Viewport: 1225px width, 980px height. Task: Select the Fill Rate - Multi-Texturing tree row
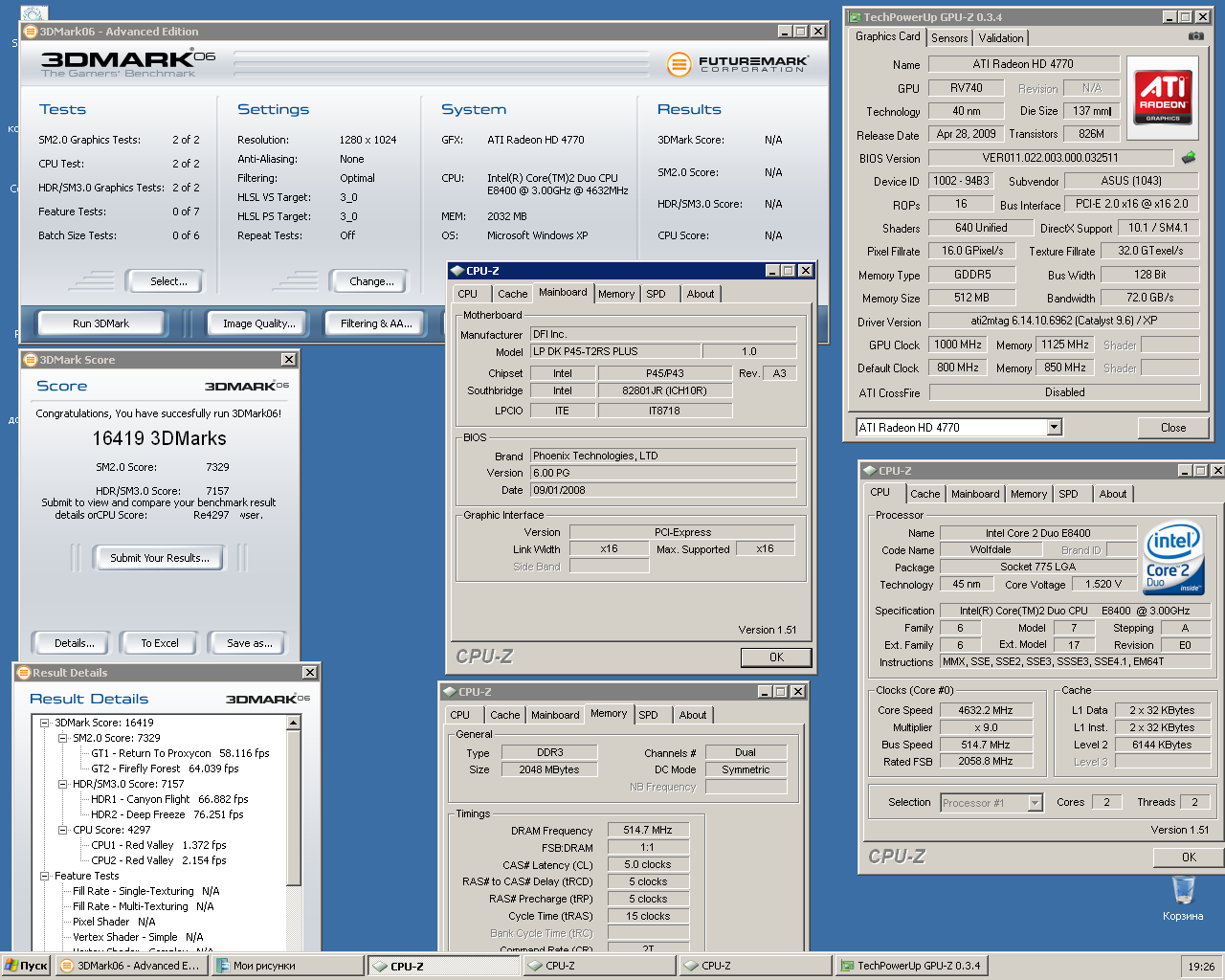[143, 906]
